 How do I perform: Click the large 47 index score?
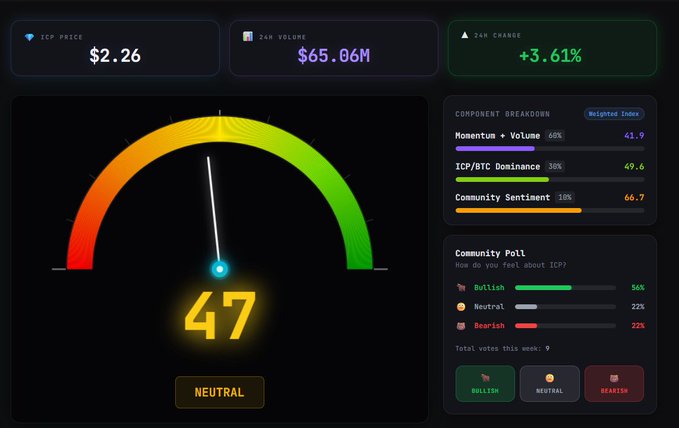tap(220, 315)
